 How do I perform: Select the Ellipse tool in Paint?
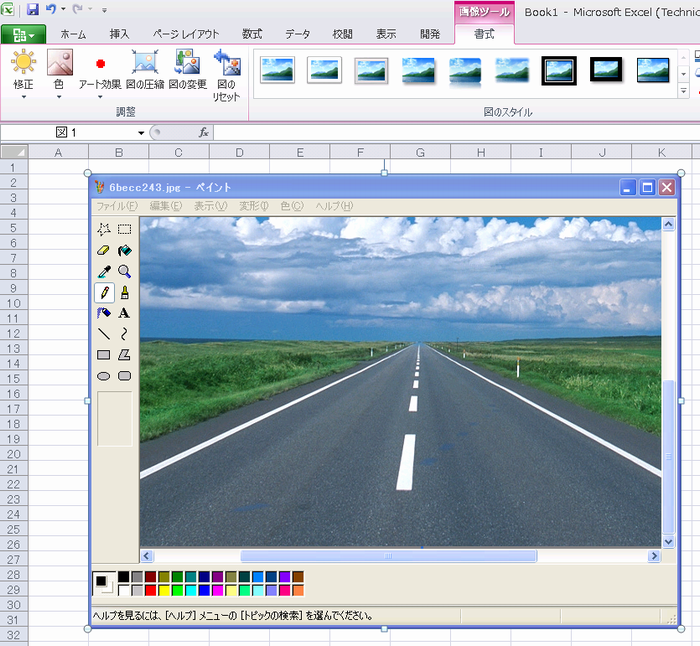tap(104, 376)
